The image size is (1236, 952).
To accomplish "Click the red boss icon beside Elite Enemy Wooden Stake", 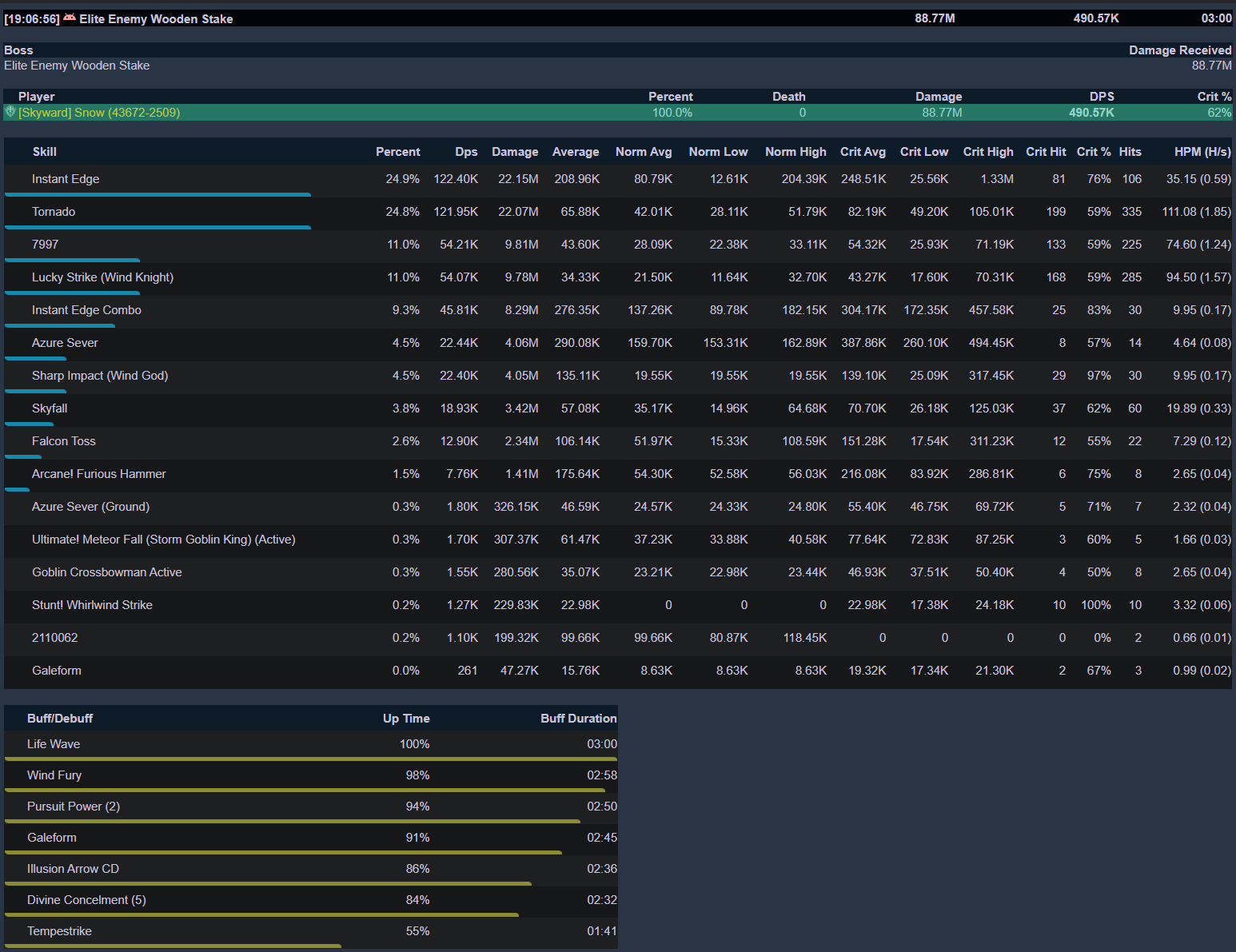I will click(x=70, y=18).
